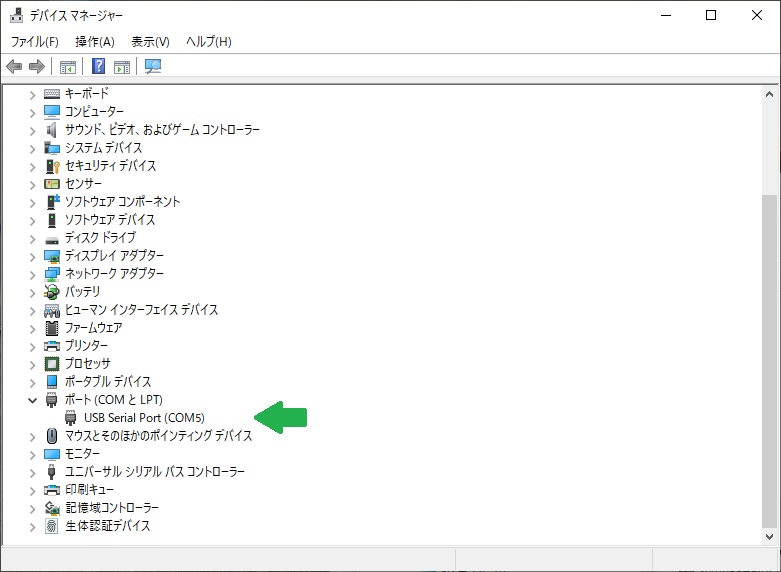Open the ヘルプ(H) menu
The image size is (781, 572).
[x=209, y=42]
